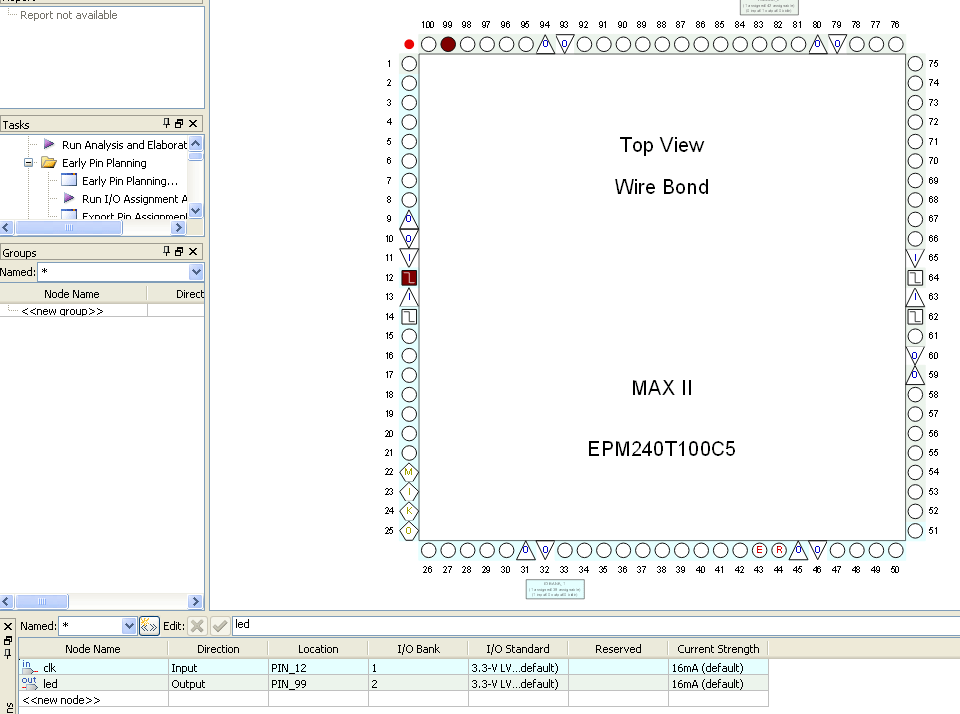Select pin 31 on the bottom row
960x714 pixels.
pos(526,550)
